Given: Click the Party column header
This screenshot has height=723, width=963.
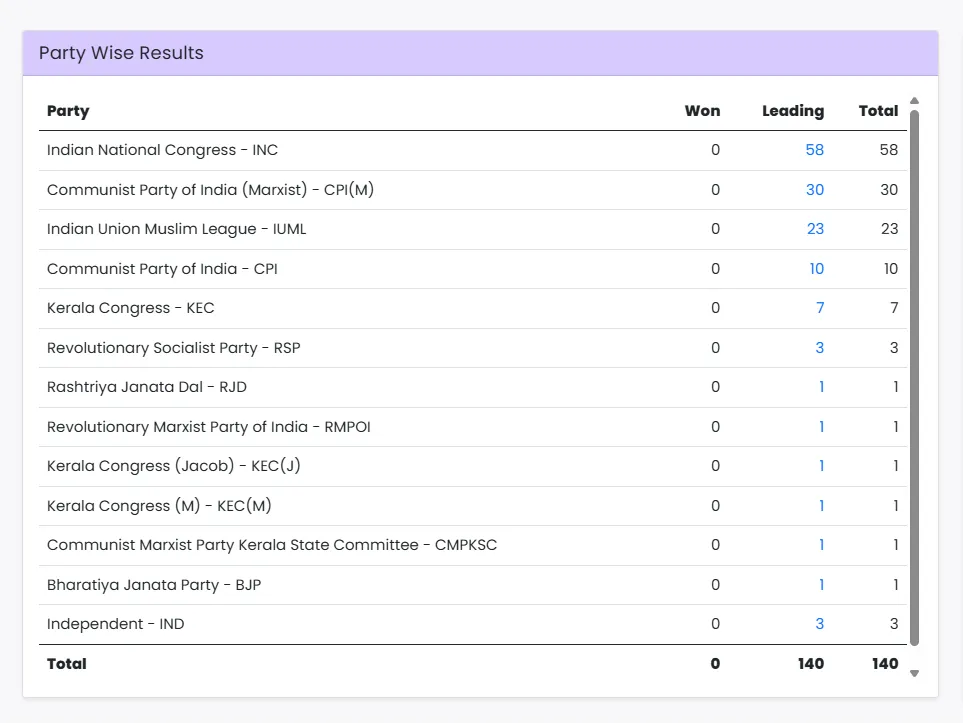Looking at the screenshot, I should coord(68,111).
